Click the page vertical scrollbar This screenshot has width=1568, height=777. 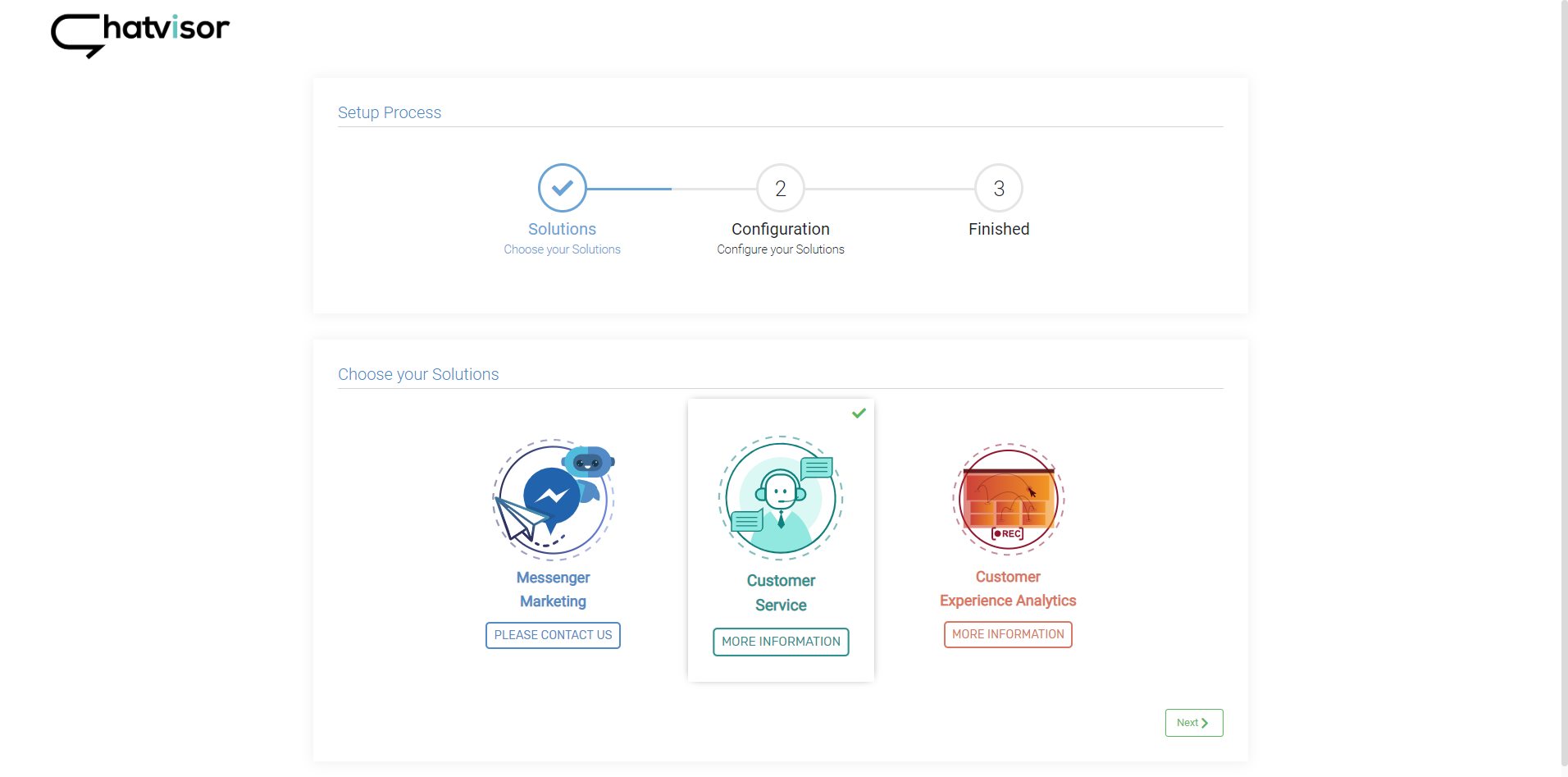pos(1564,382)
